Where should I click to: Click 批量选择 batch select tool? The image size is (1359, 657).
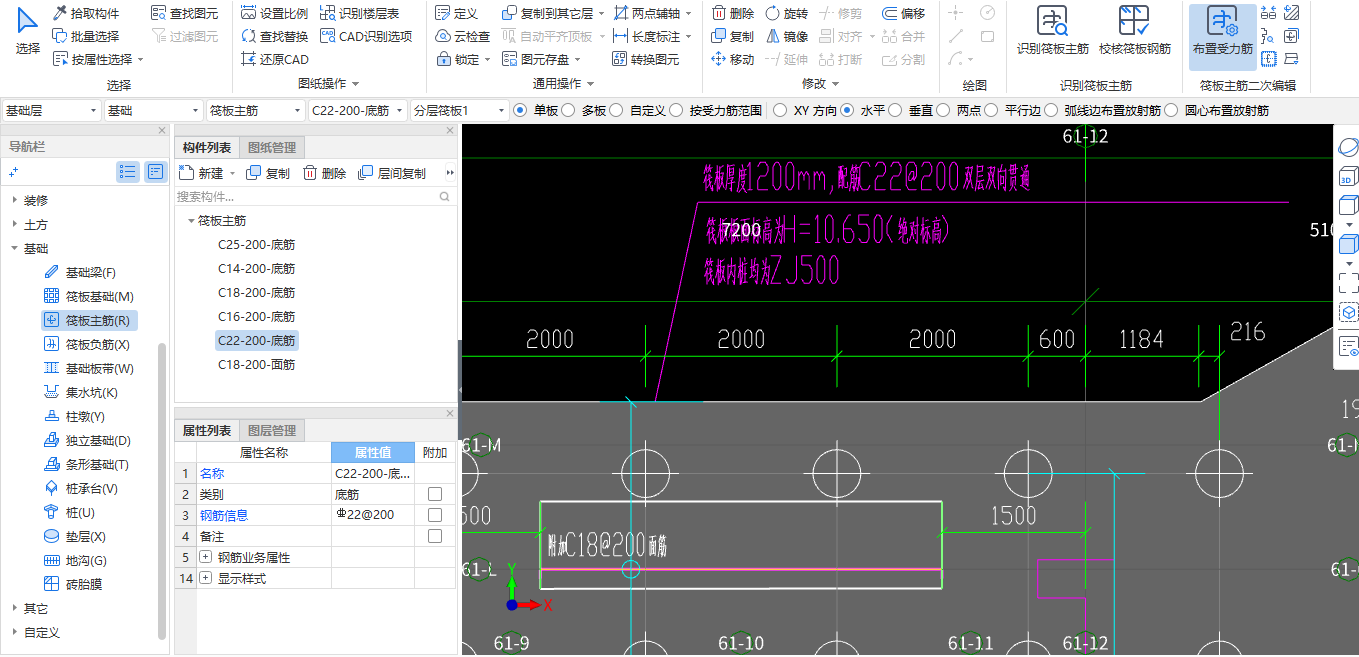pyautogui.click(x=86, y=36)
